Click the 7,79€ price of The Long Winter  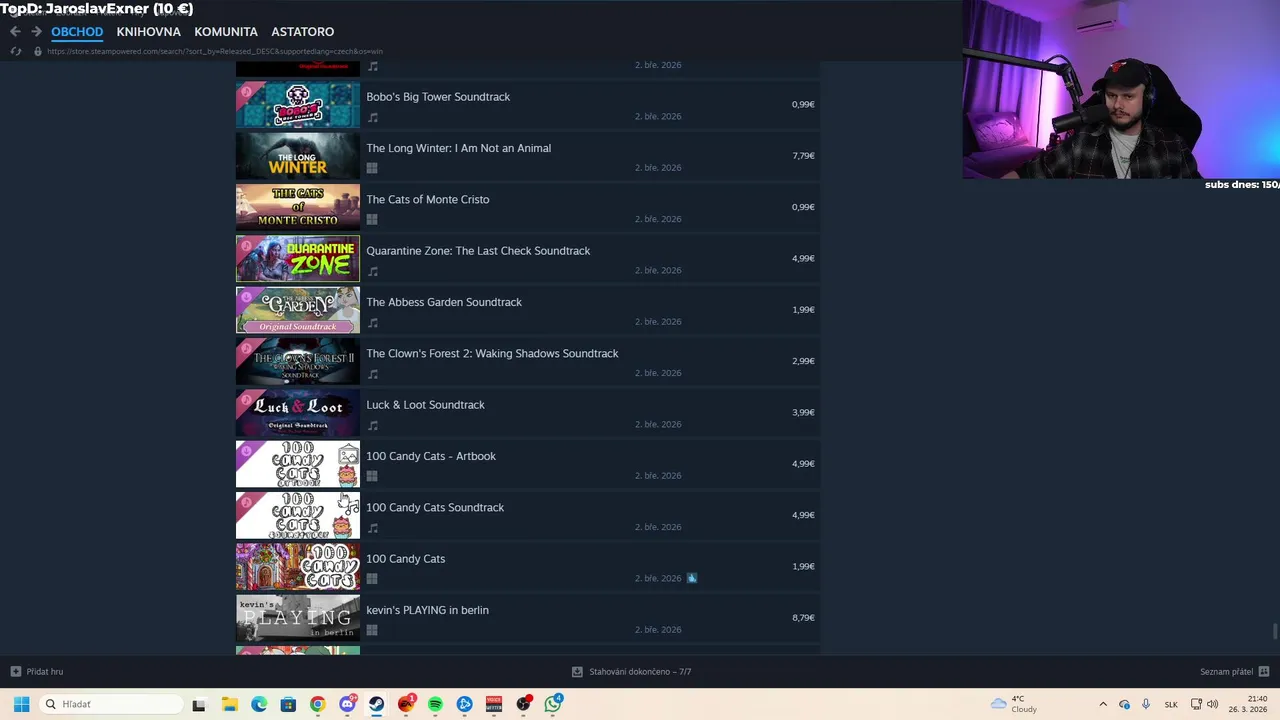click(x=803, y=156)
